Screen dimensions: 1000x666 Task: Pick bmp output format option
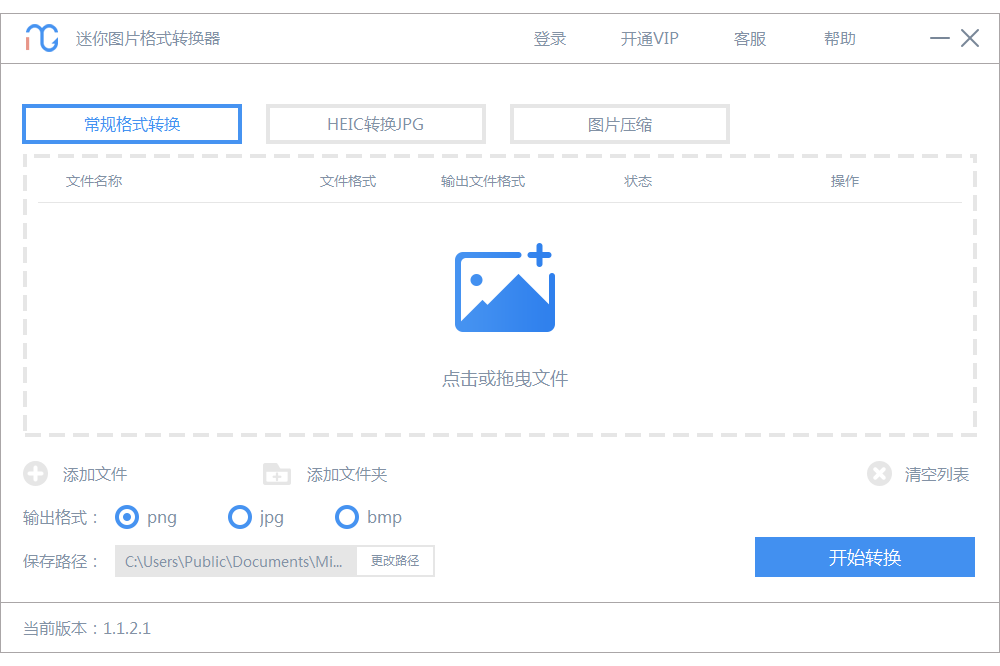[x=347, y=517]
